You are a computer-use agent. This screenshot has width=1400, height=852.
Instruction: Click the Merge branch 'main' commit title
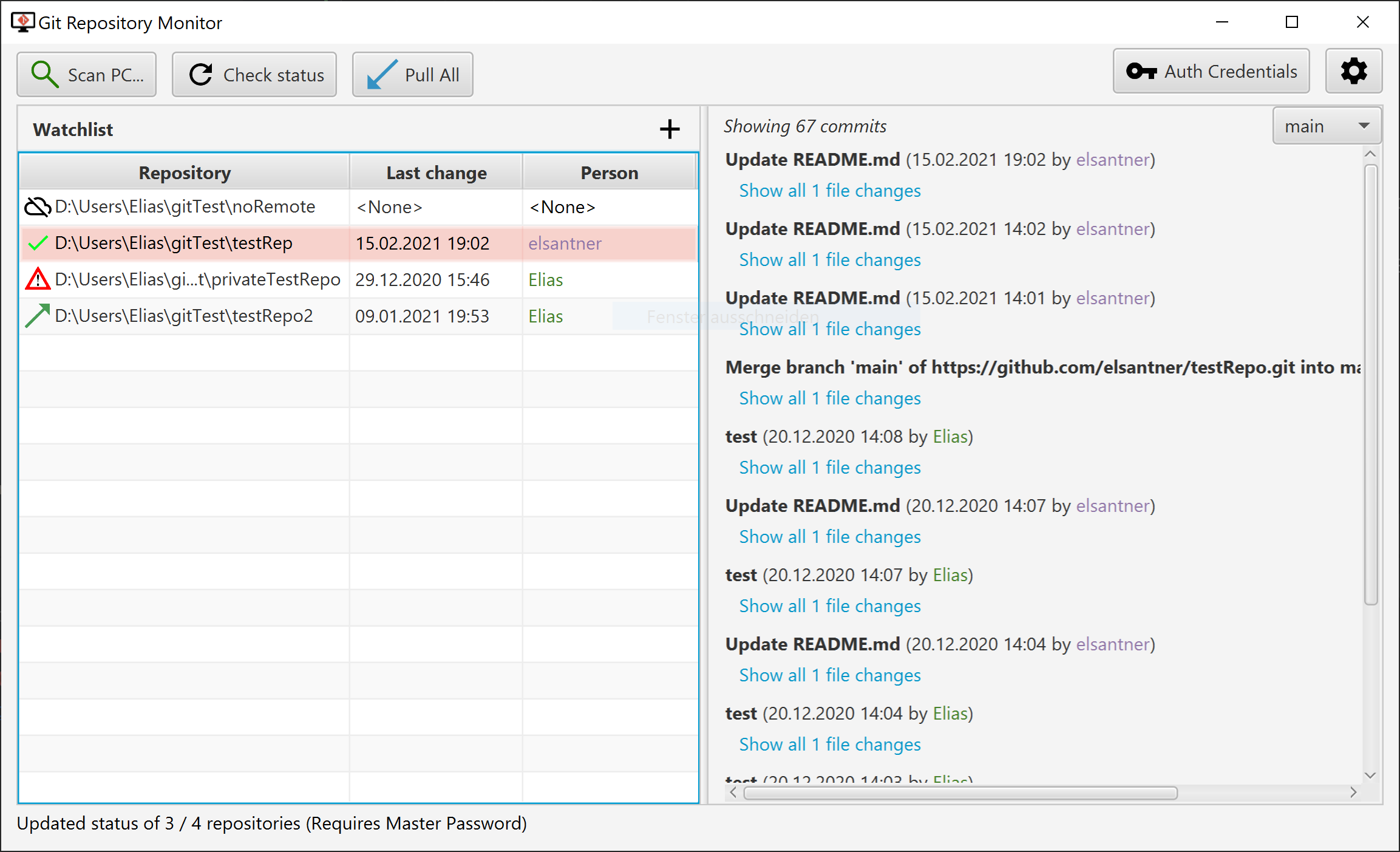pyautogui.click(x=1042, y=367)
